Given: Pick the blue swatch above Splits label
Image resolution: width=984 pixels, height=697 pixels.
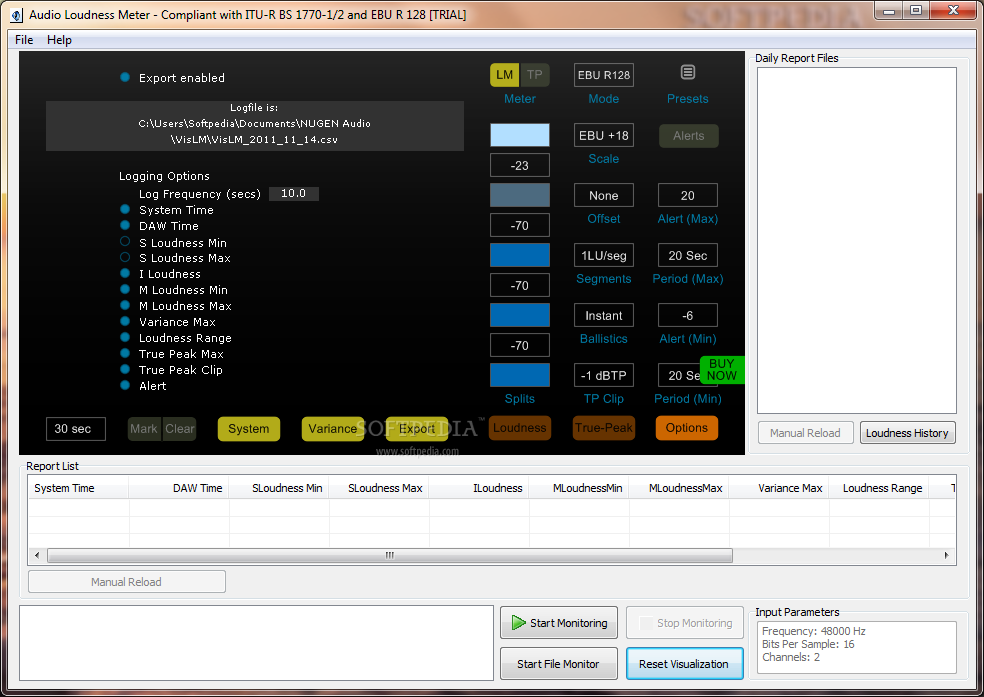Looking at the screenshot, I should click(x=520, y=375).
